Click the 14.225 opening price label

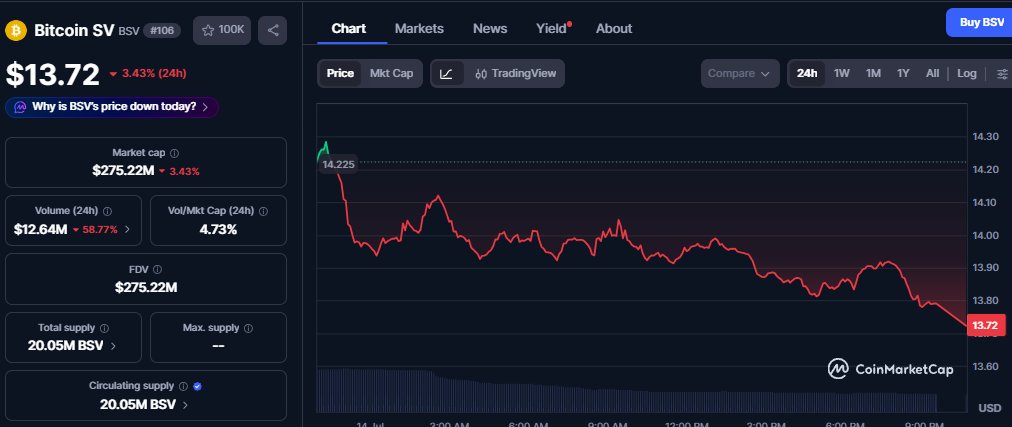pos(338,164)
